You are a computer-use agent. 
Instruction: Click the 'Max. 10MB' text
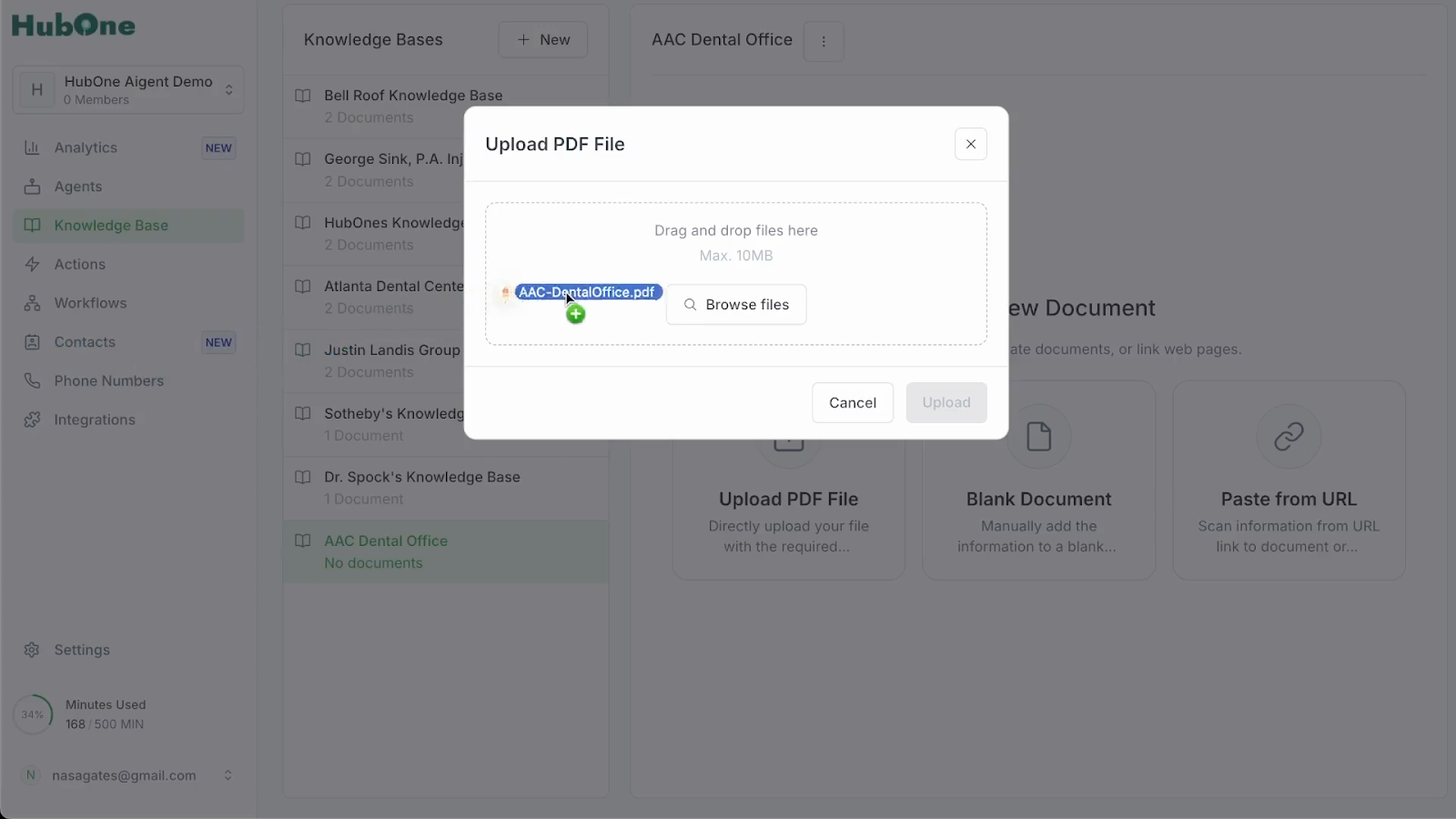click(x=736, y=256)
